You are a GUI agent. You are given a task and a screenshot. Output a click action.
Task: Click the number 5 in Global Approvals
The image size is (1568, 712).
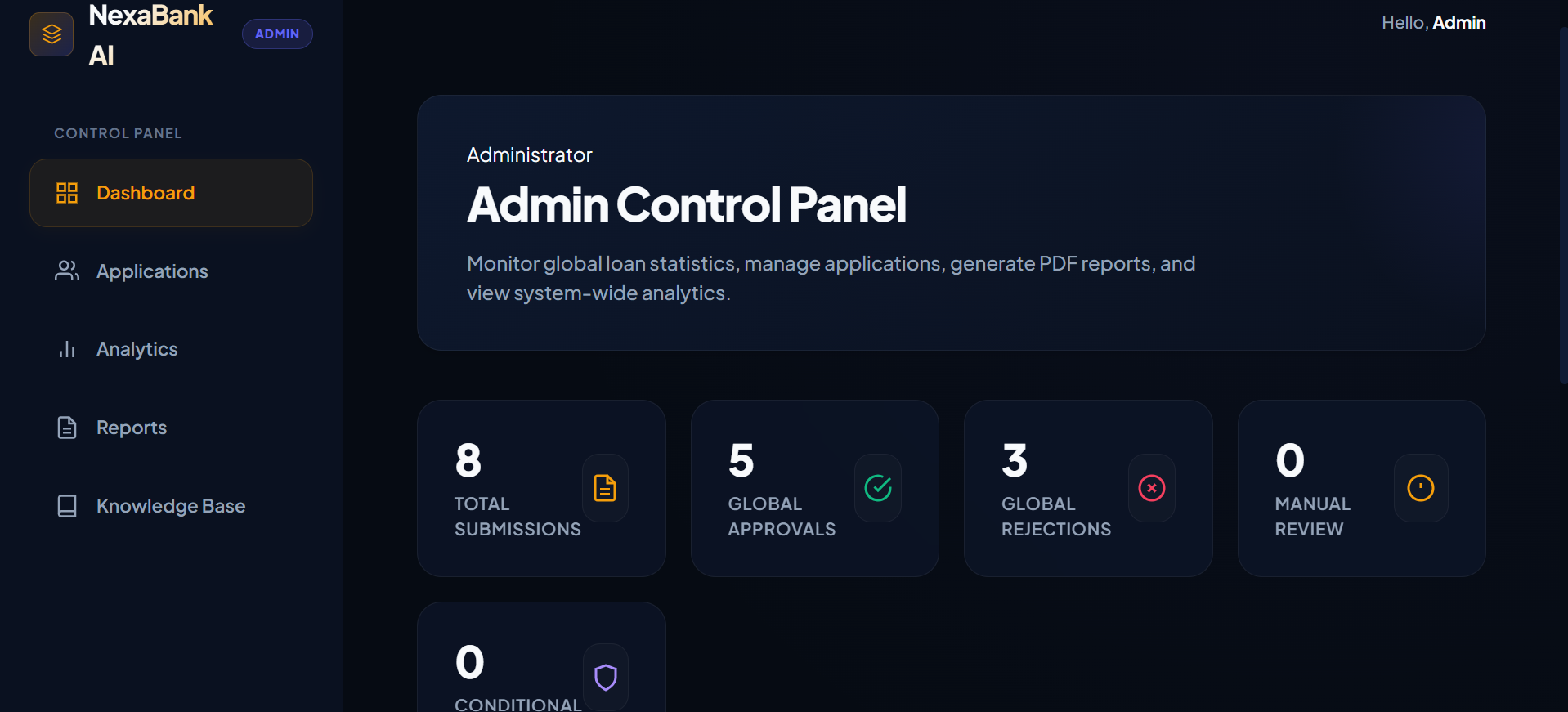(741, 460)
